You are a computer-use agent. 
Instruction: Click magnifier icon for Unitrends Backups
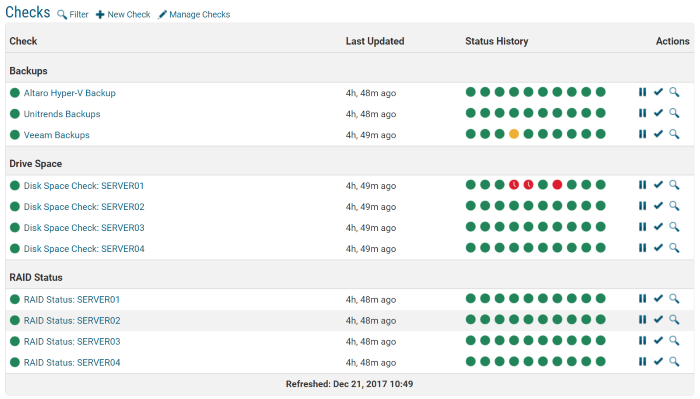click(674, 113)
